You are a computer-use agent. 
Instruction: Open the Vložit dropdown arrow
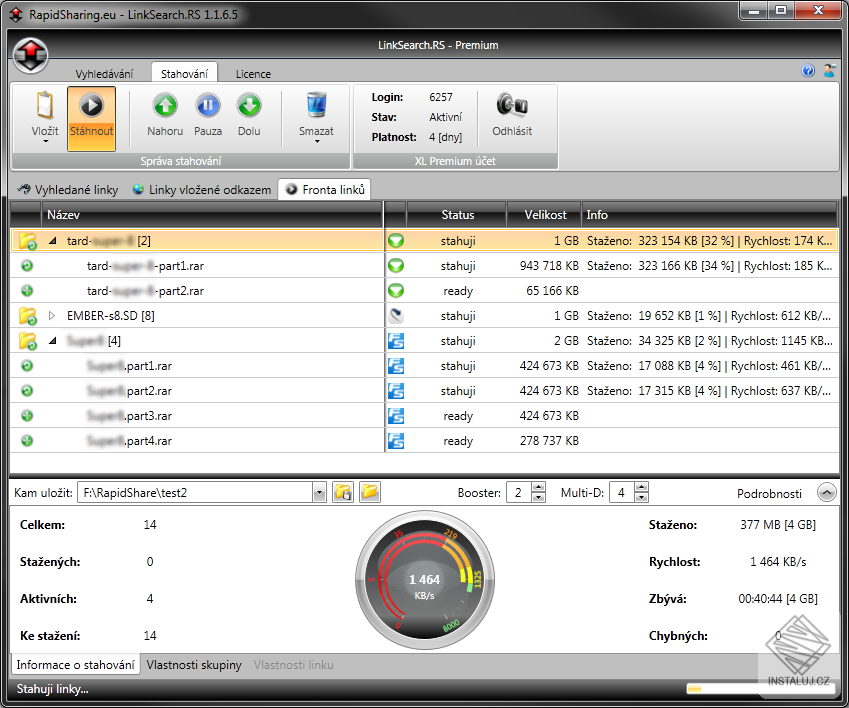[45, 142]
